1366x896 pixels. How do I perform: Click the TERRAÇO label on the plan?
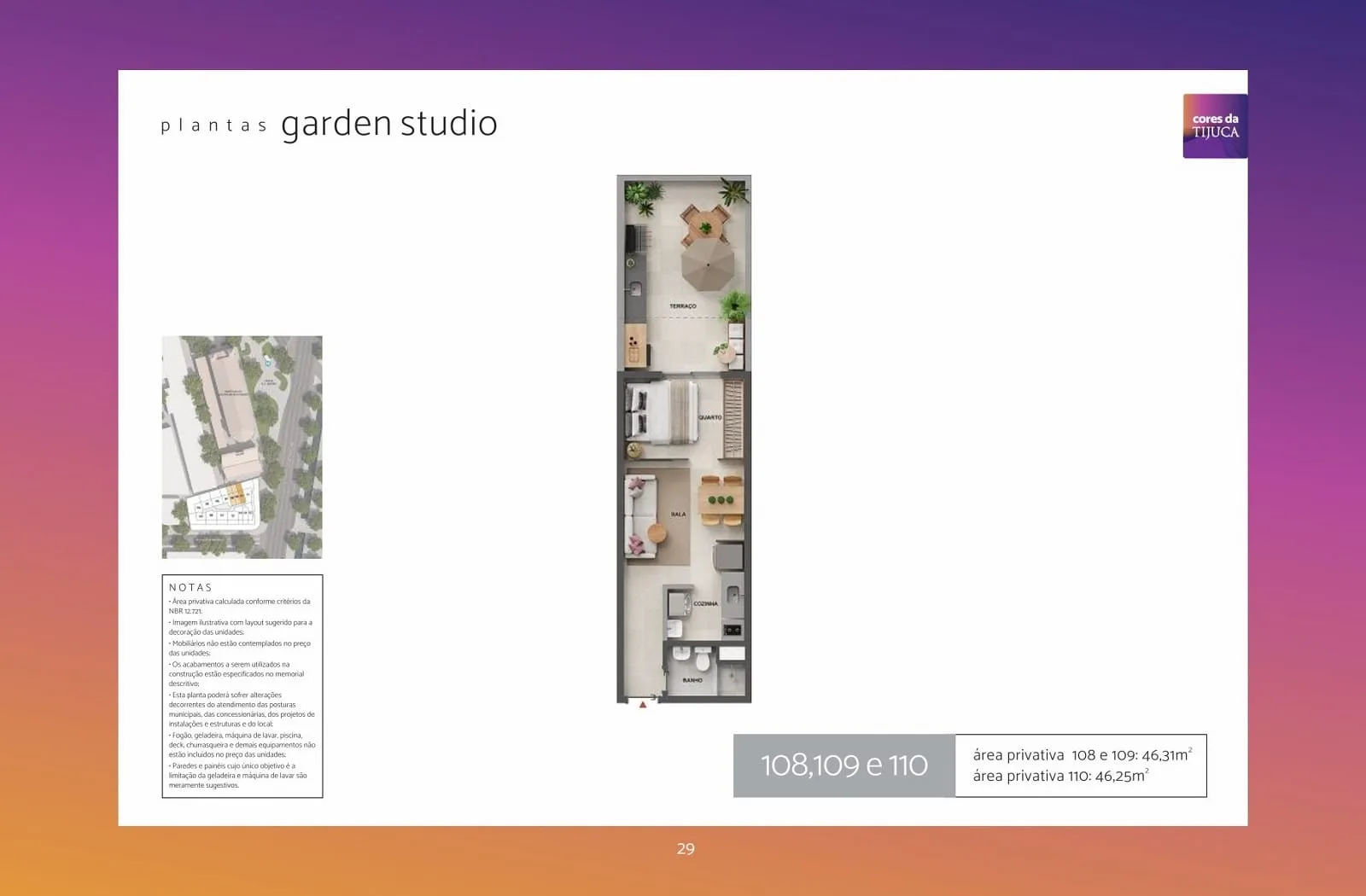pyautogui.click(x=683, y=306)
